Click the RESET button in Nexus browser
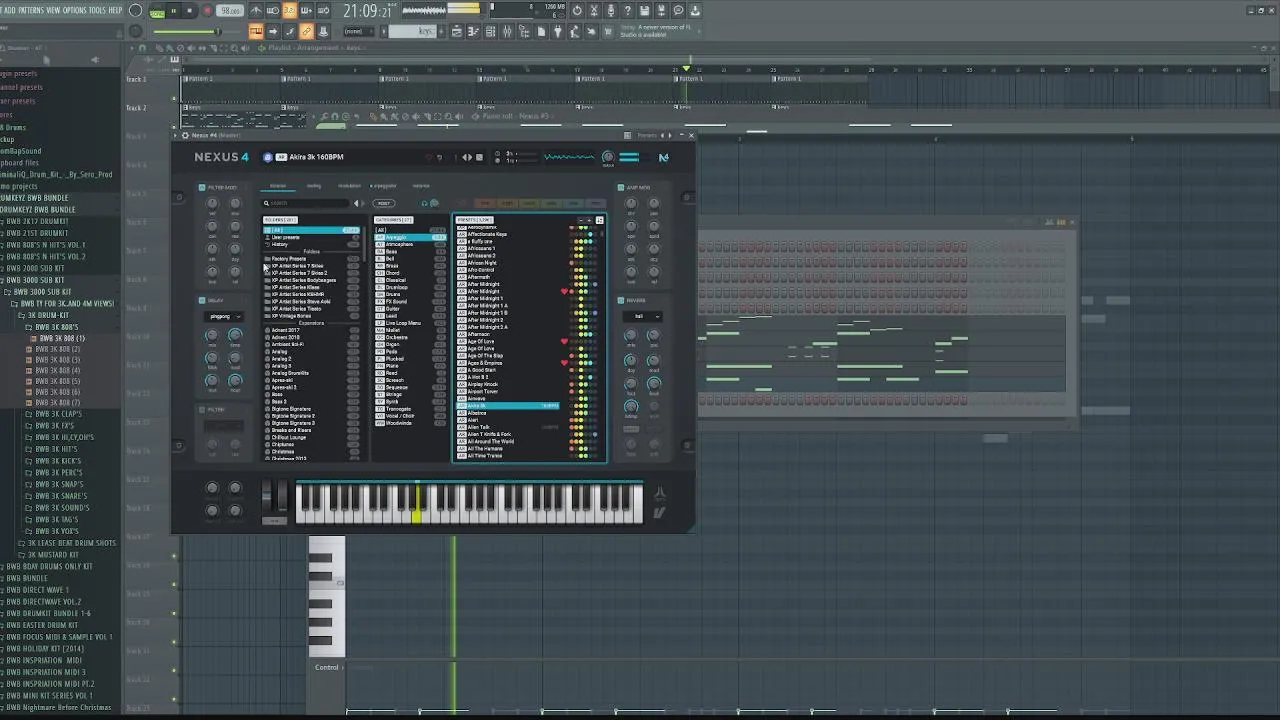The height and width of the screenshot is (720, 1280). pyautogui.click(x=384, y=203)
